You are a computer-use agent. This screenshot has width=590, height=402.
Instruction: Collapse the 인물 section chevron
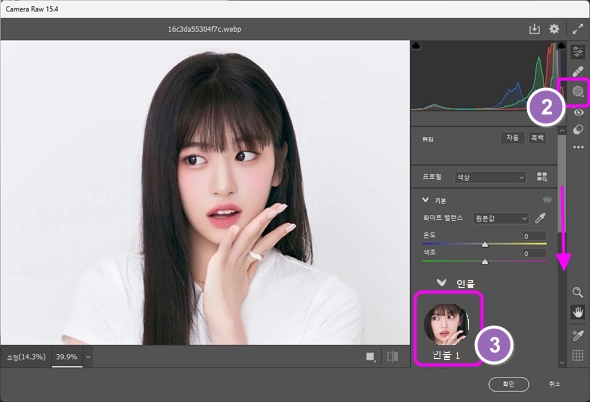click(x=441, y=282)
